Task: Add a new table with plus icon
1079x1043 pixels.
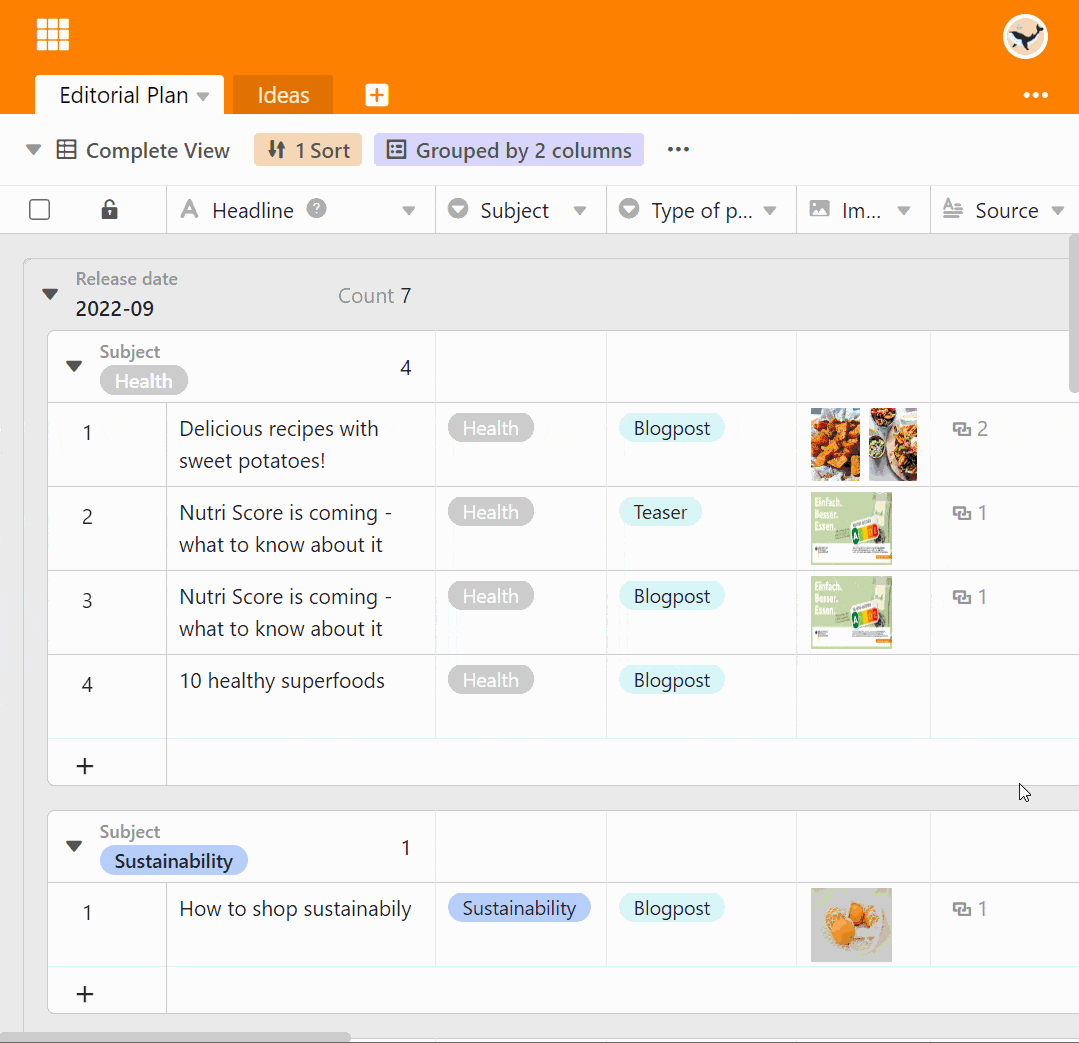Action: [376, 95]
